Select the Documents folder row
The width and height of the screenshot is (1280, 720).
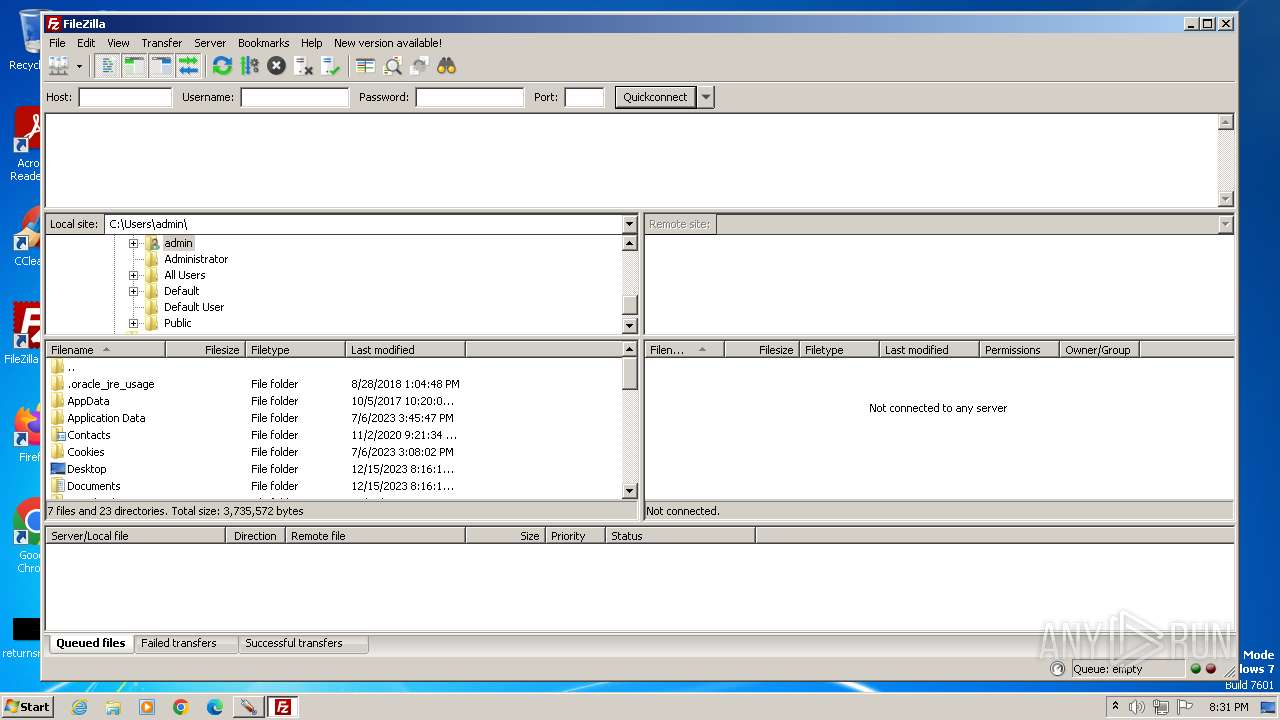click(x=334, y=486)
